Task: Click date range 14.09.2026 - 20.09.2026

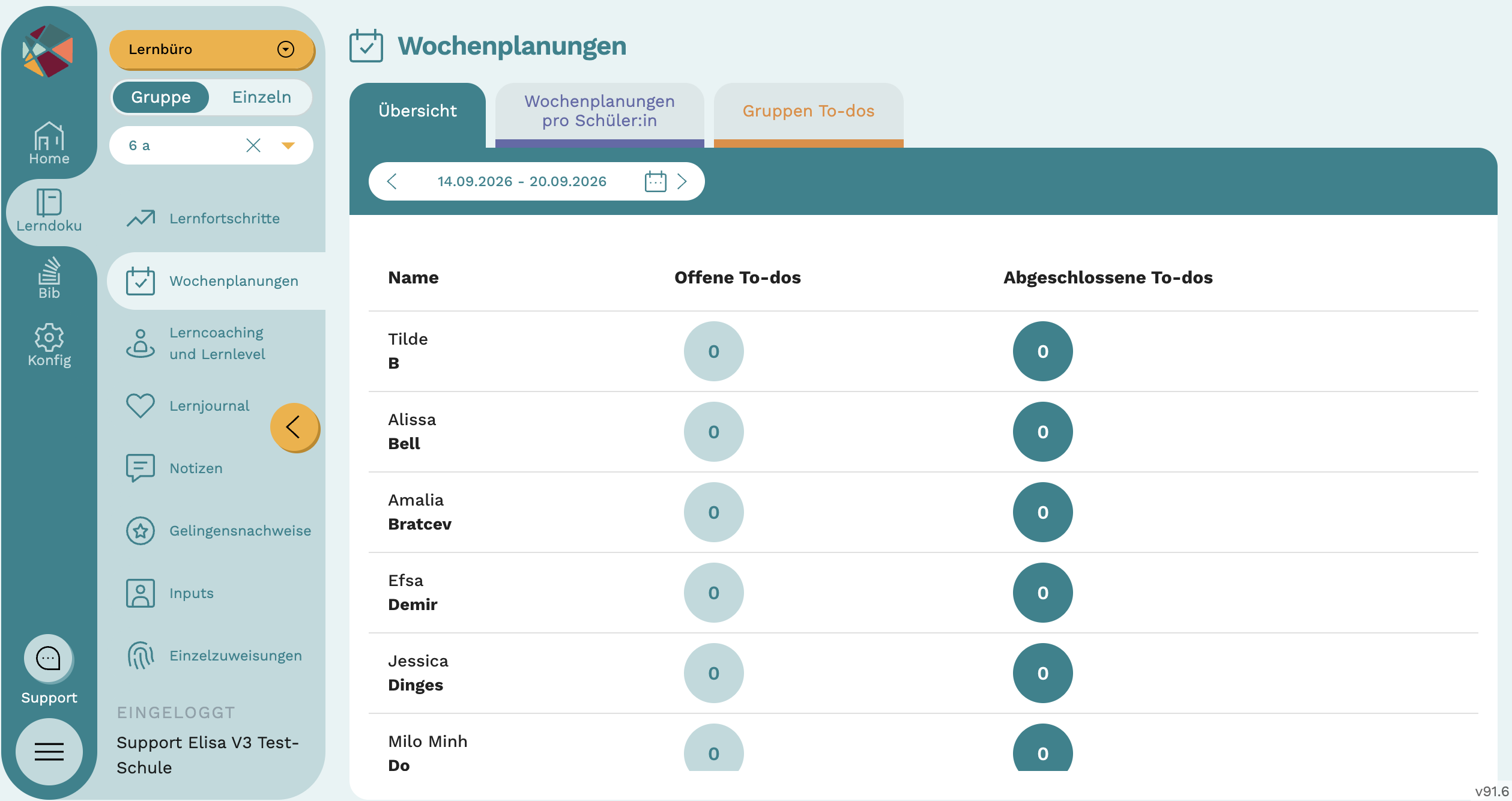Action: click(522, 181)
